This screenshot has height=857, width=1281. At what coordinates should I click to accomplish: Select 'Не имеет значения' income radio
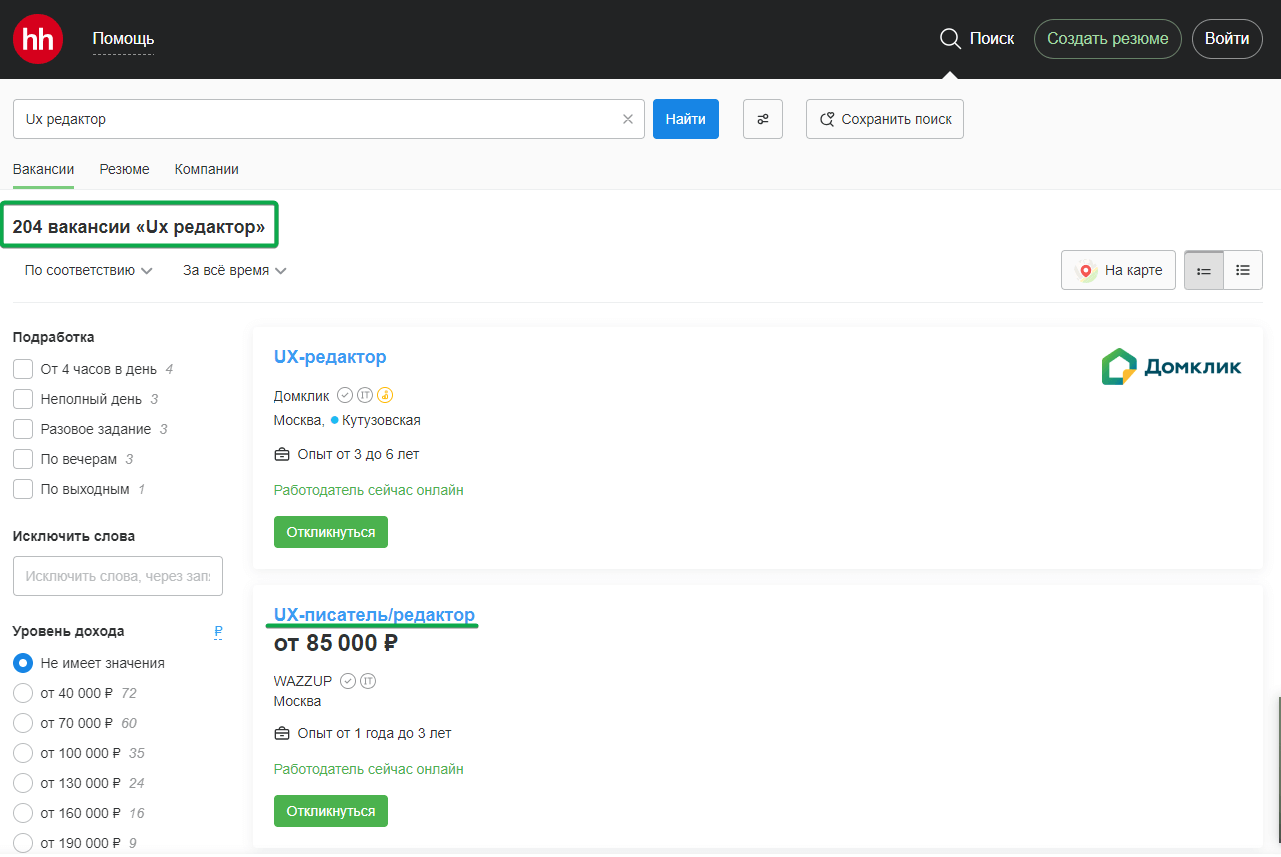(23, 663)
